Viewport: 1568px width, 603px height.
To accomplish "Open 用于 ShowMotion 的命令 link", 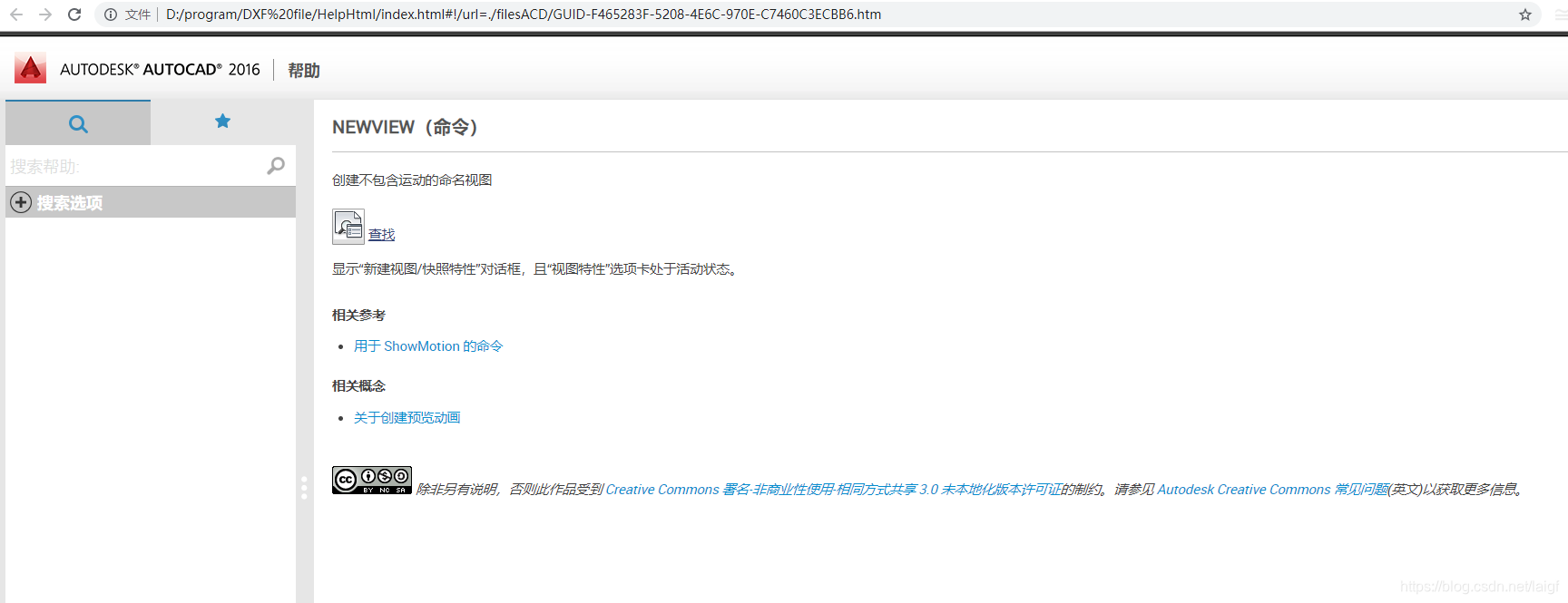I will tap(428, 346).
